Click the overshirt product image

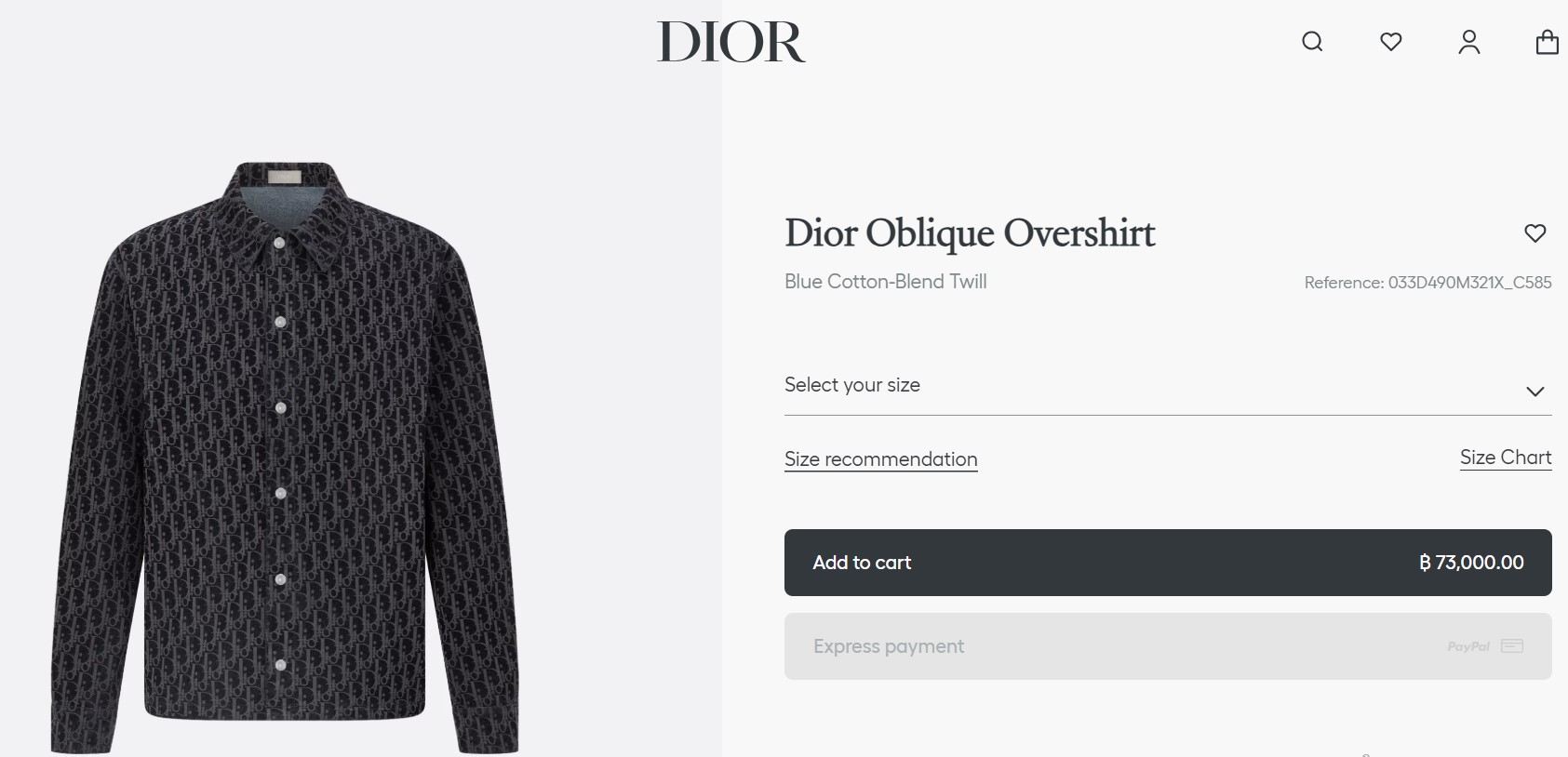(x=284, y=458)
